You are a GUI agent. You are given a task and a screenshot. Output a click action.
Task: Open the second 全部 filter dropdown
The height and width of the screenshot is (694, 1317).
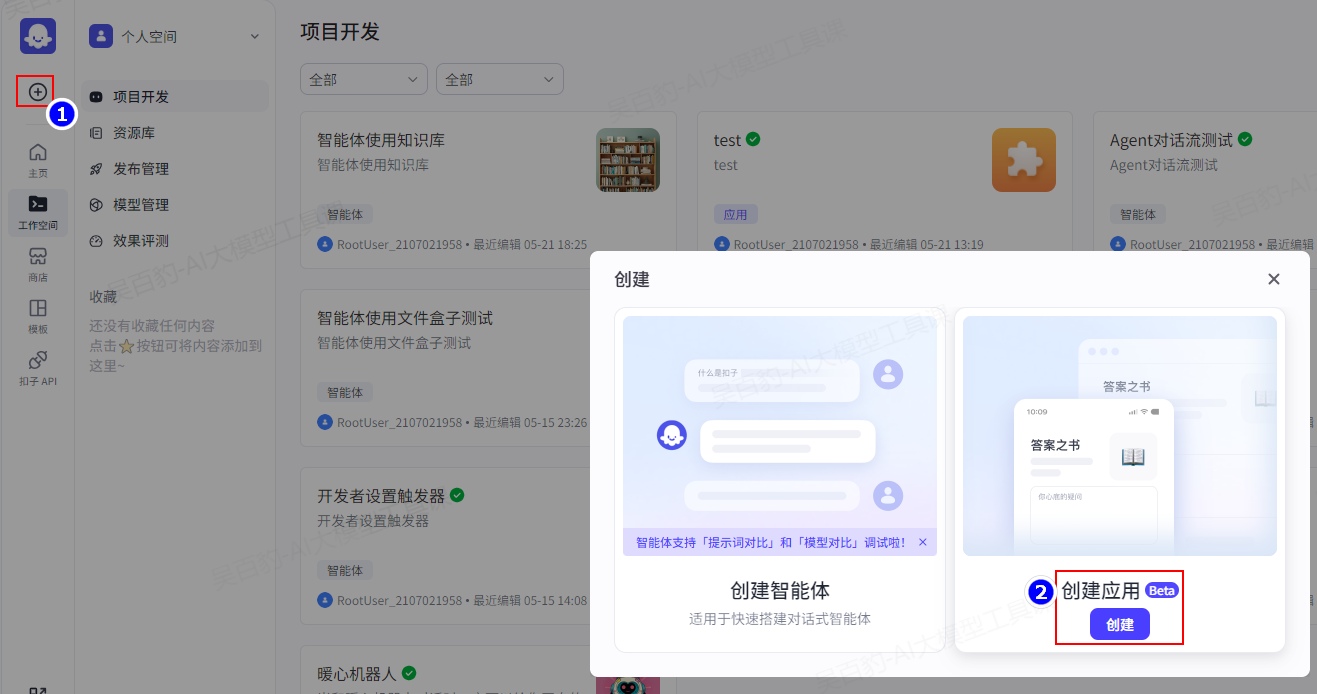[499, 79]
